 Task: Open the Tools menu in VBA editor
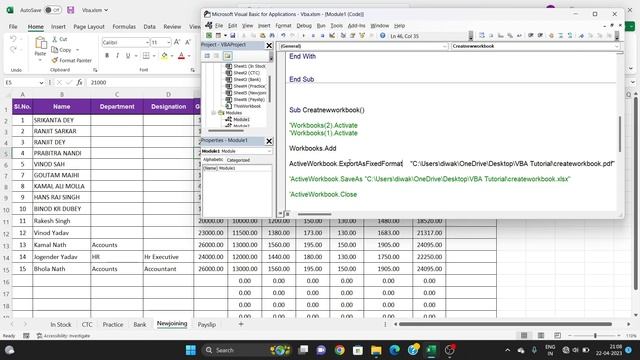[336, 26]
